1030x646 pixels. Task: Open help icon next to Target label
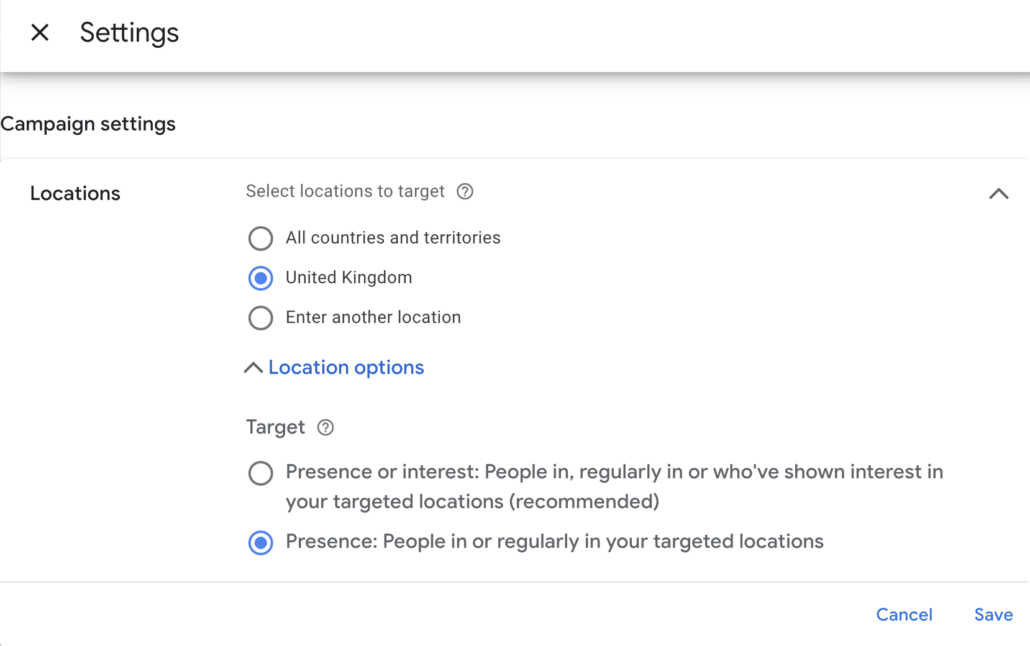[325, 428]
